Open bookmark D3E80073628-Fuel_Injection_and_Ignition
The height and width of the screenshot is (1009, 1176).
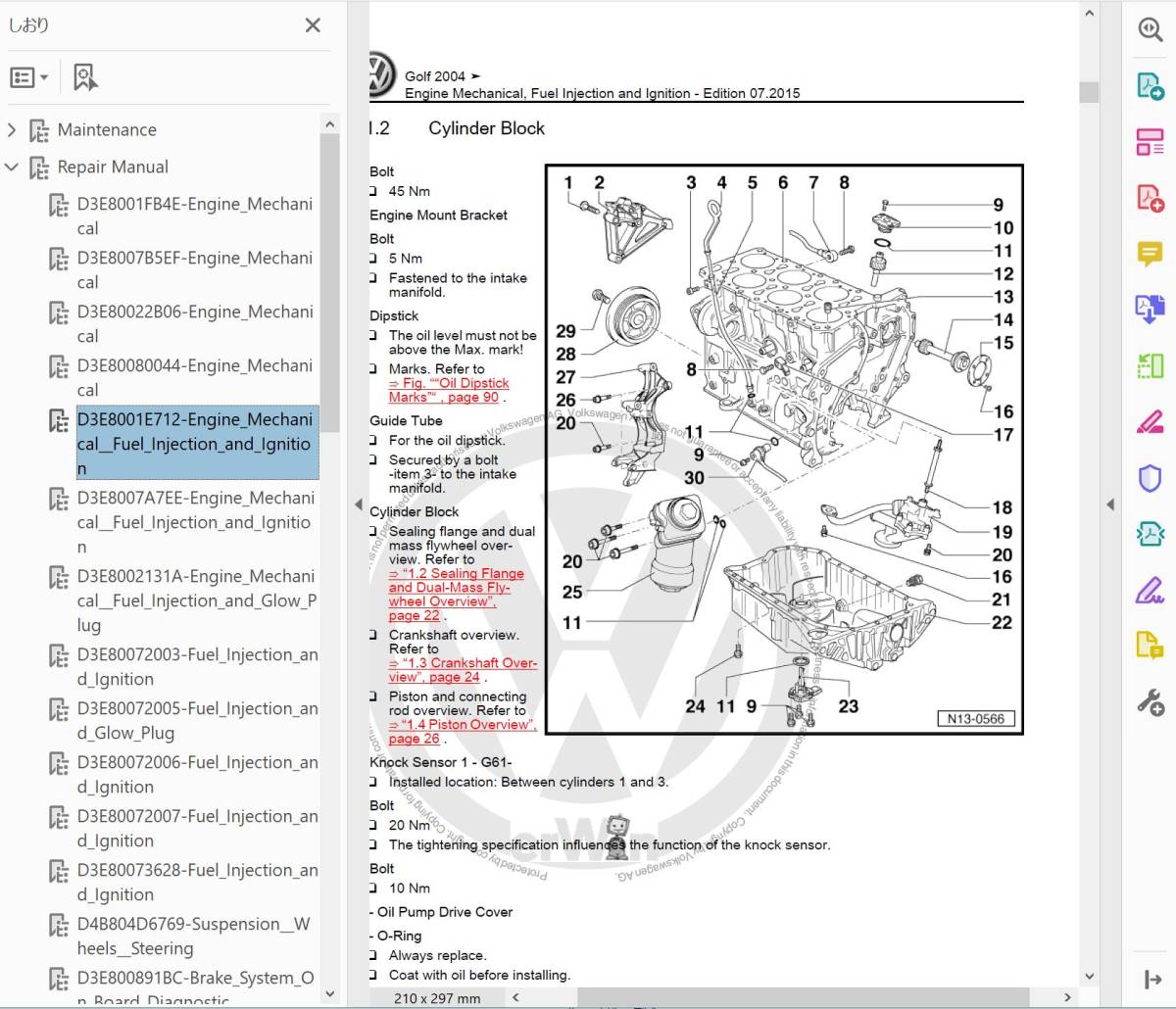[197, 882]
